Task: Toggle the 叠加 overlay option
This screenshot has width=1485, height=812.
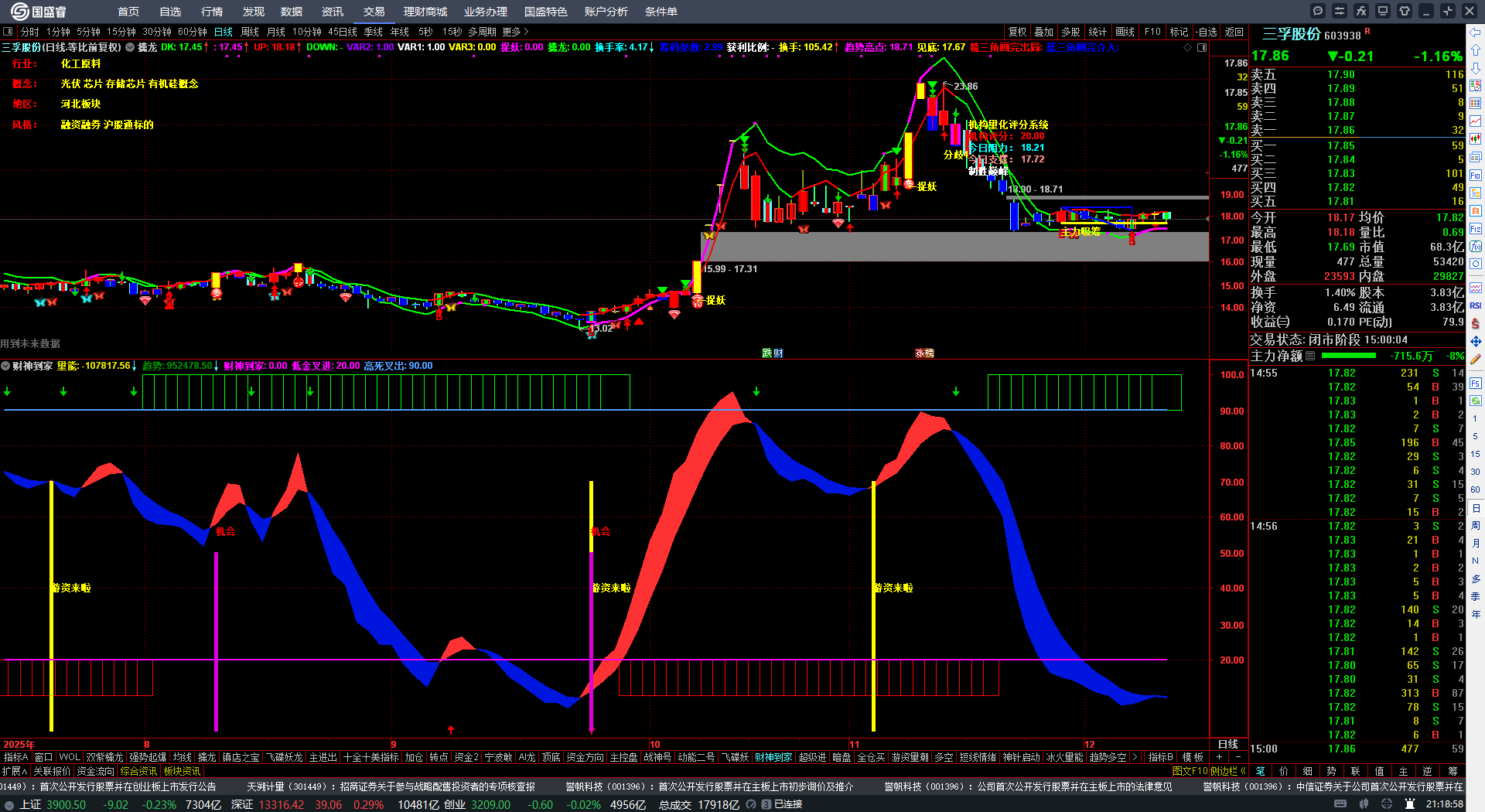Action: (1044, 32)
